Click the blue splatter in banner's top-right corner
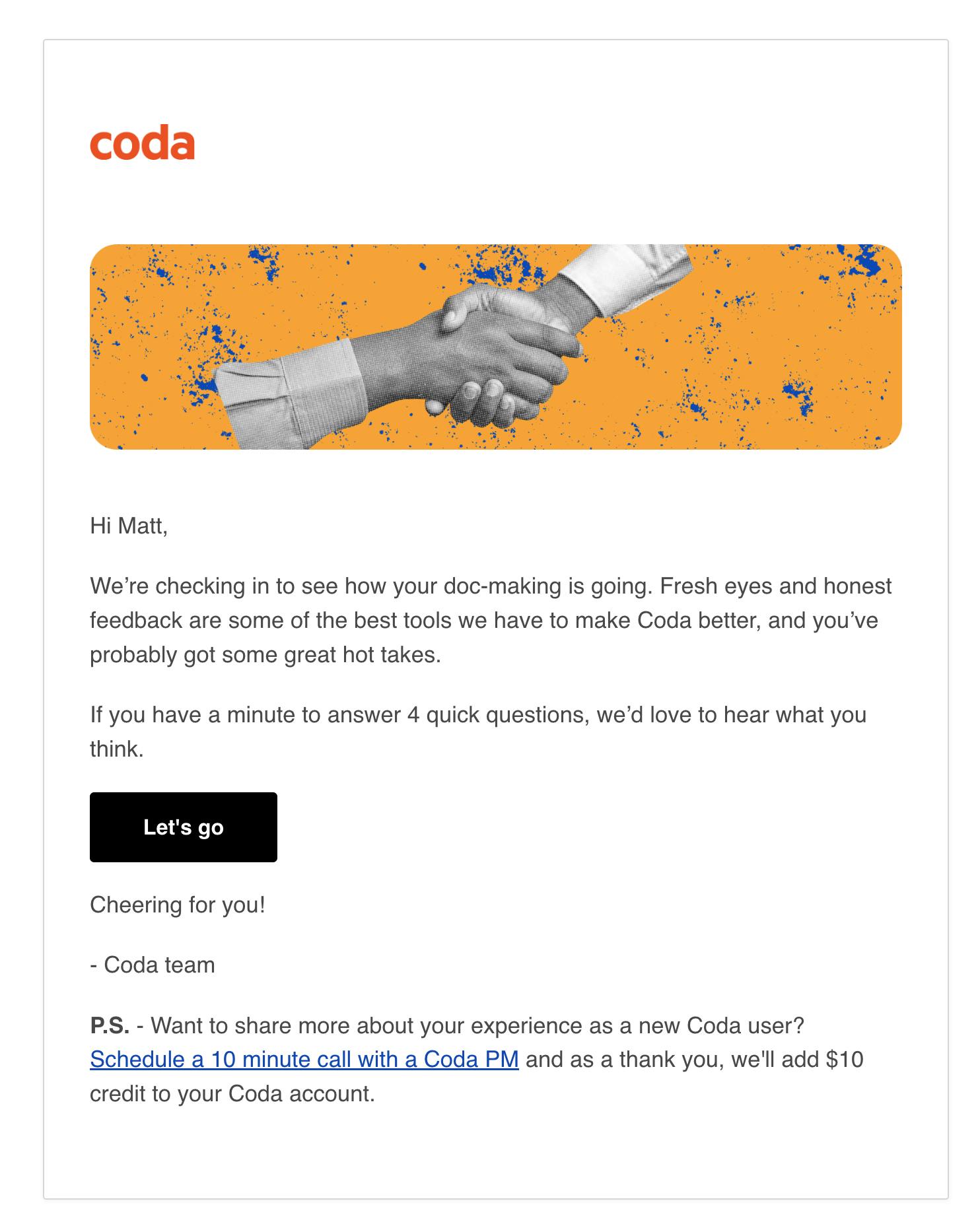The height and width of the screenshot is (1232, 980). [872, 261]
